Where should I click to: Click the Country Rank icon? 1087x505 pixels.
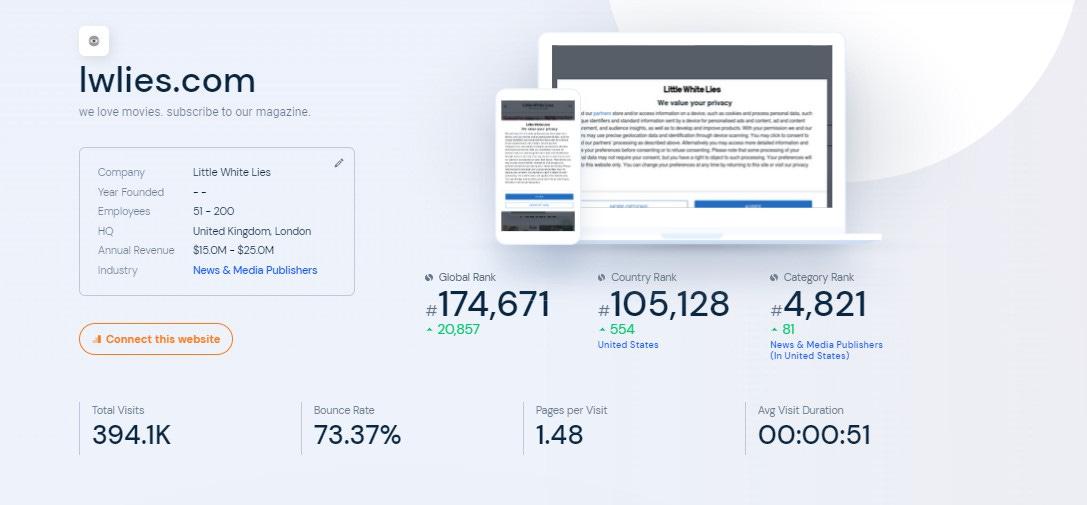coord(602,277)
